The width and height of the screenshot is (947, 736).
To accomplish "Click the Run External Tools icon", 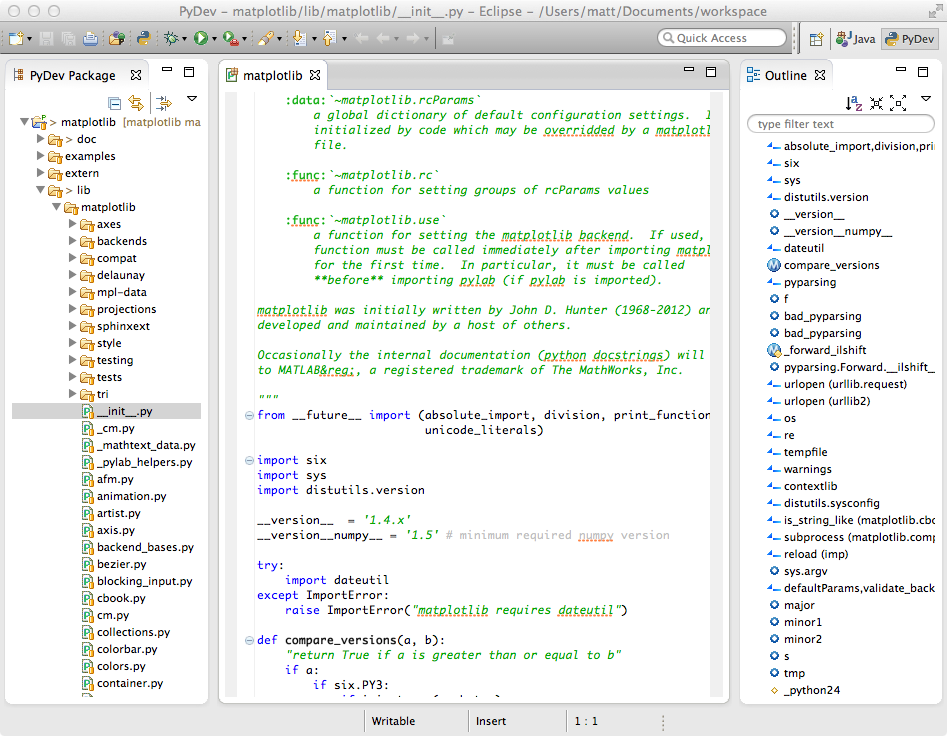I will (230, 39).
